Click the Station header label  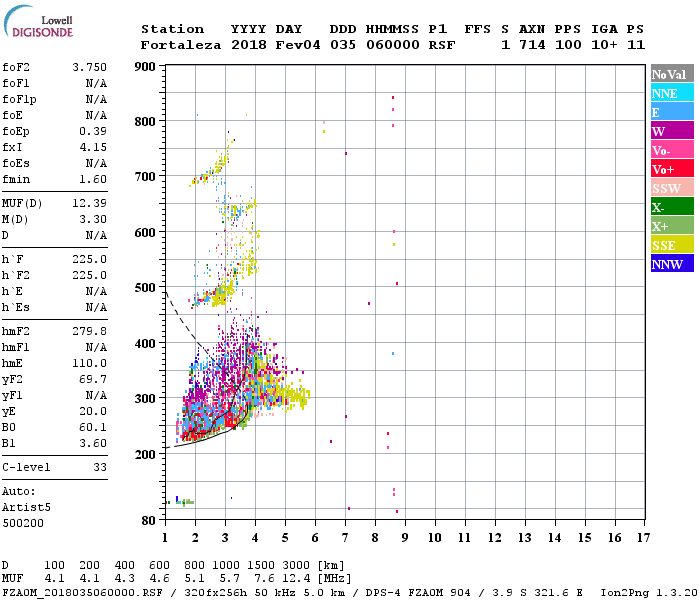(172, 29)
